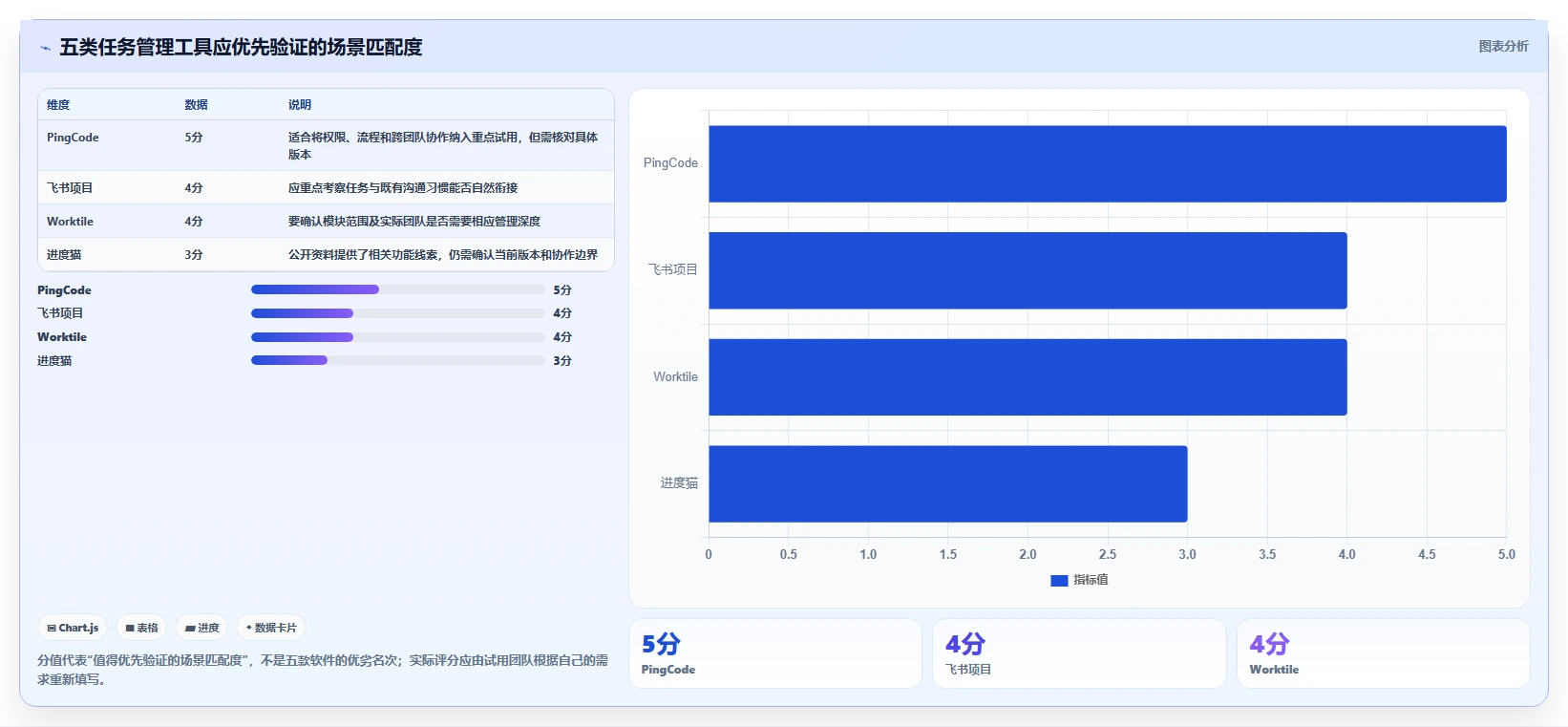The height and width of the screenshot is (727, 1568).
Task: Select the Worktile cell in the table
Action: pyautogui.click(x=70, y=222)
